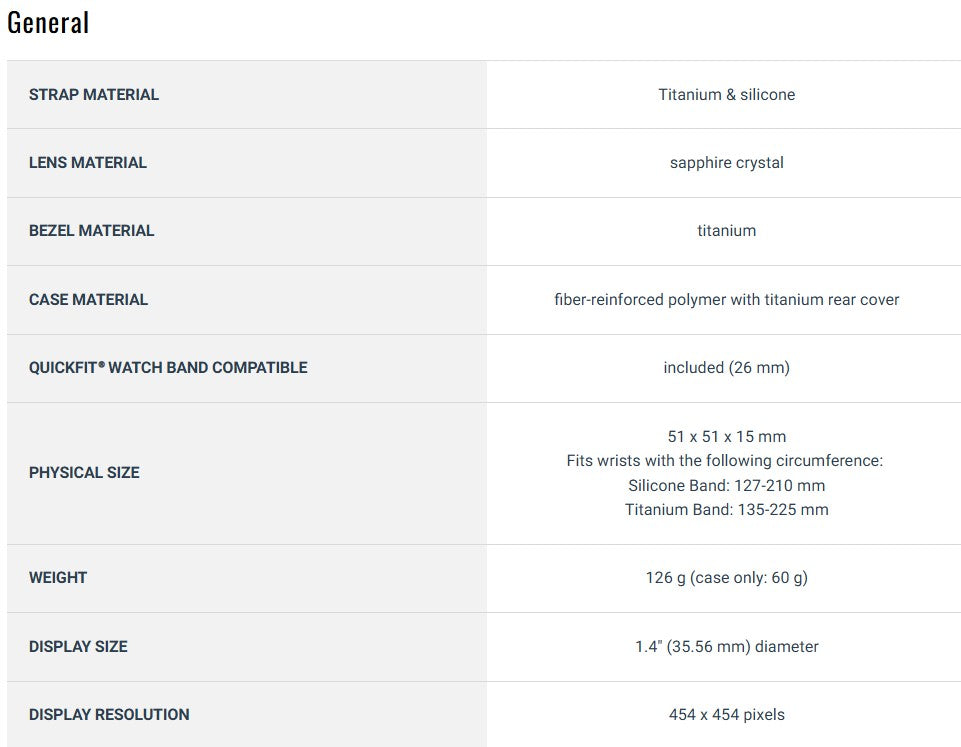Click the included (26 mm) value
This screenshot has width=961, height=747.
coord(726,368)
